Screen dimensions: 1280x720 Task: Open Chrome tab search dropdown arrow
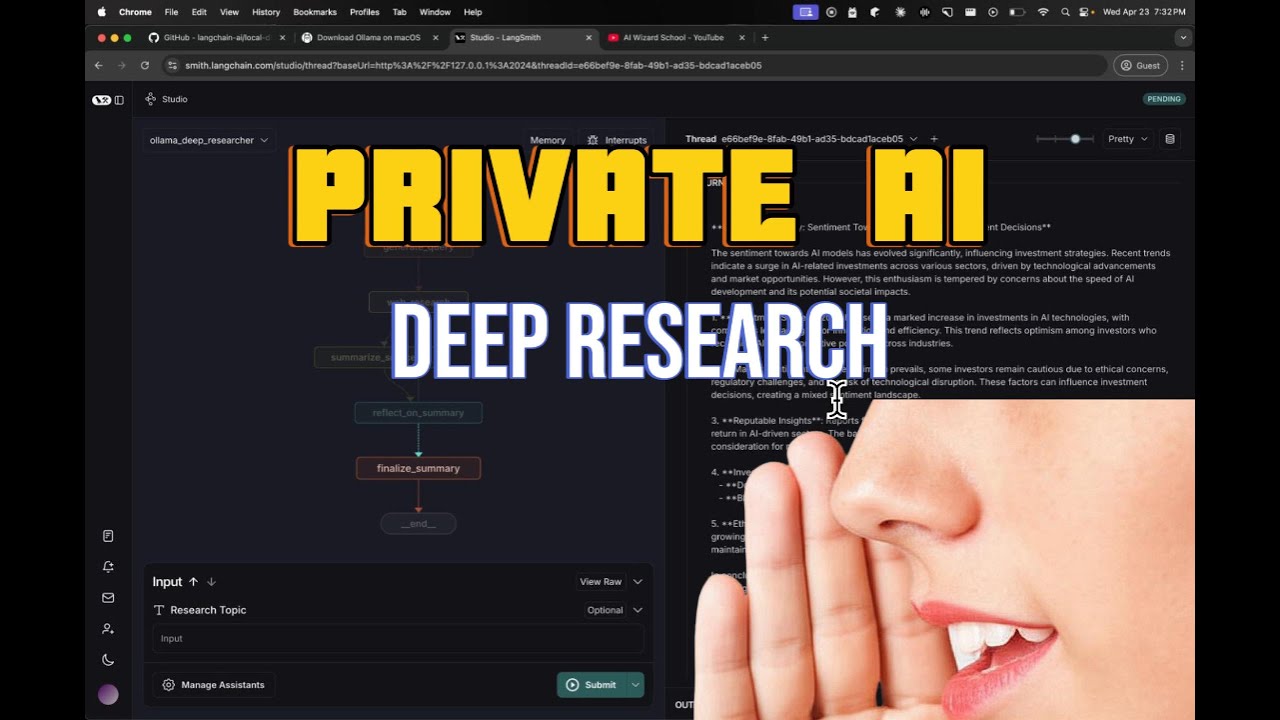click(1184, 37)
